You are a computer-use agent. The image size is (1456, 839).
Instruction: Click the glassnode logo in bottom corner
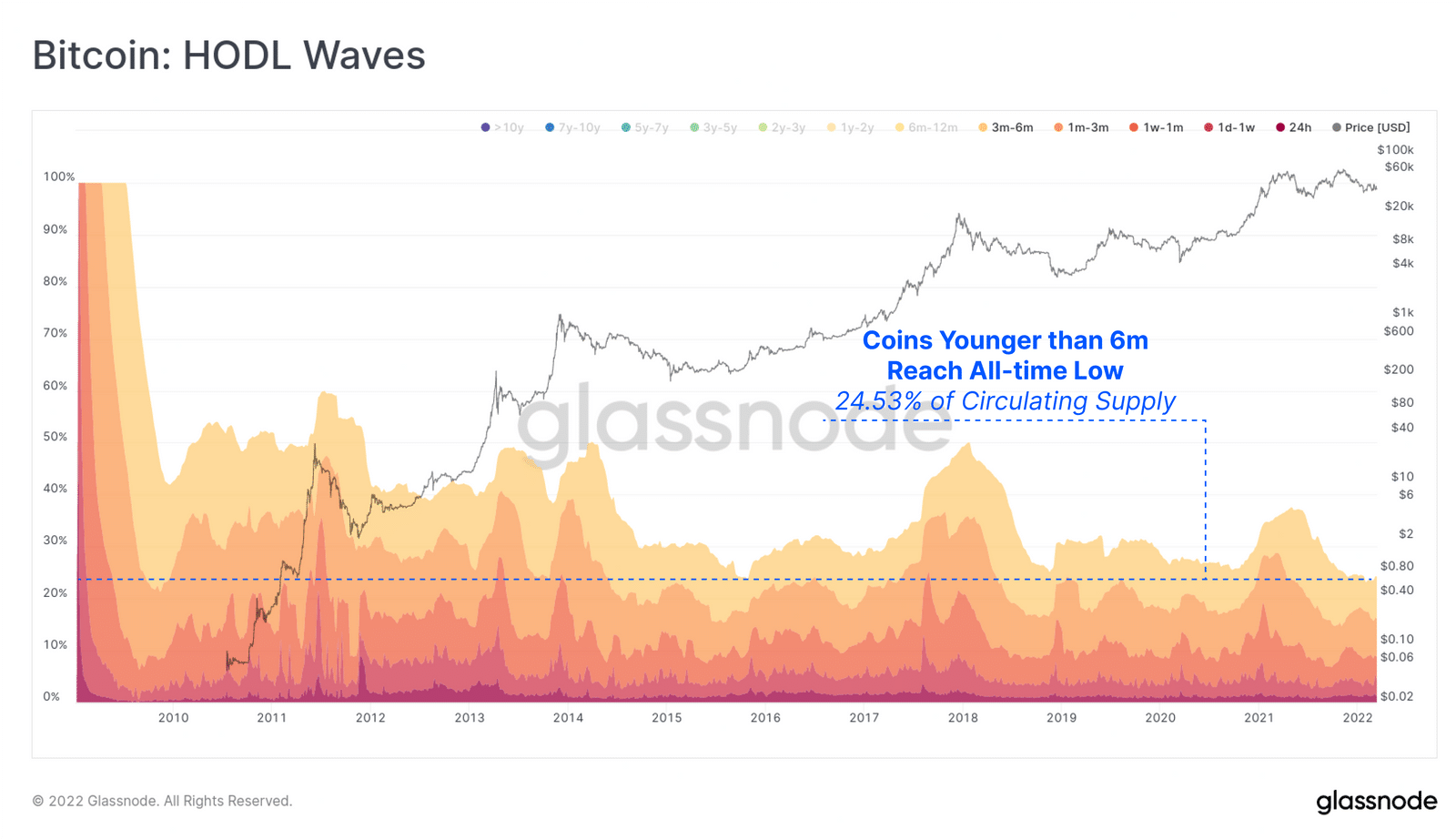[x=1376, y=802]
